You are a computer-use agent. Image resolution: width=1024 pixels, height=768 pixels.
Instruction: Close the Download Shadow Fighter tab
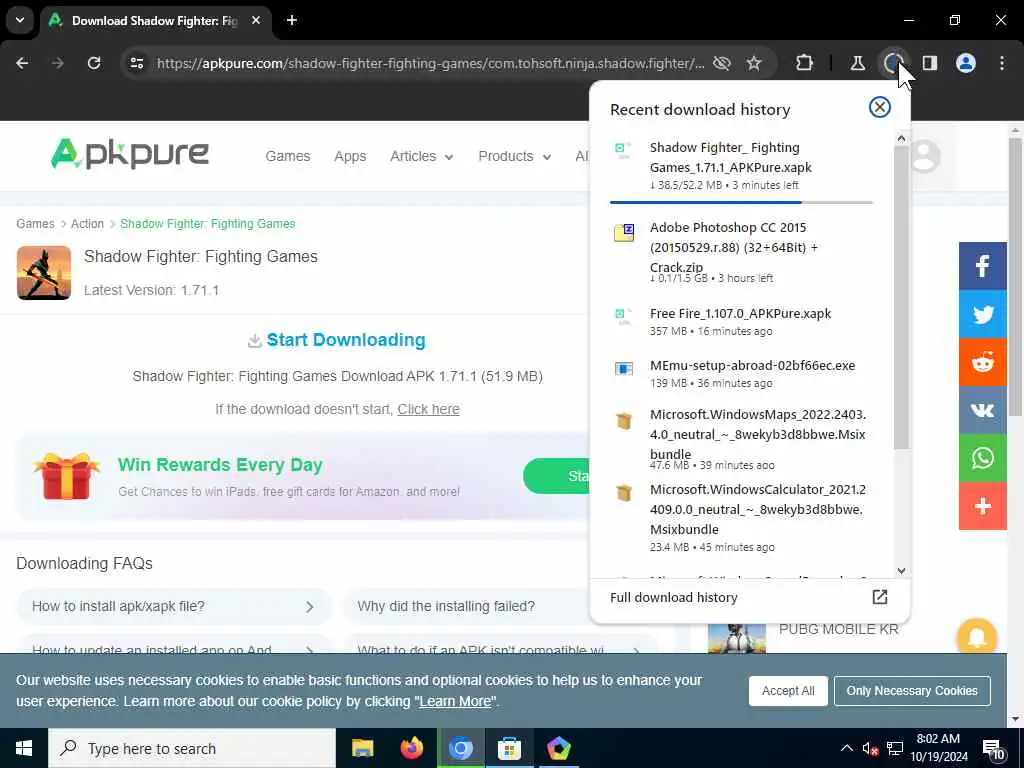tap(256, 20)
